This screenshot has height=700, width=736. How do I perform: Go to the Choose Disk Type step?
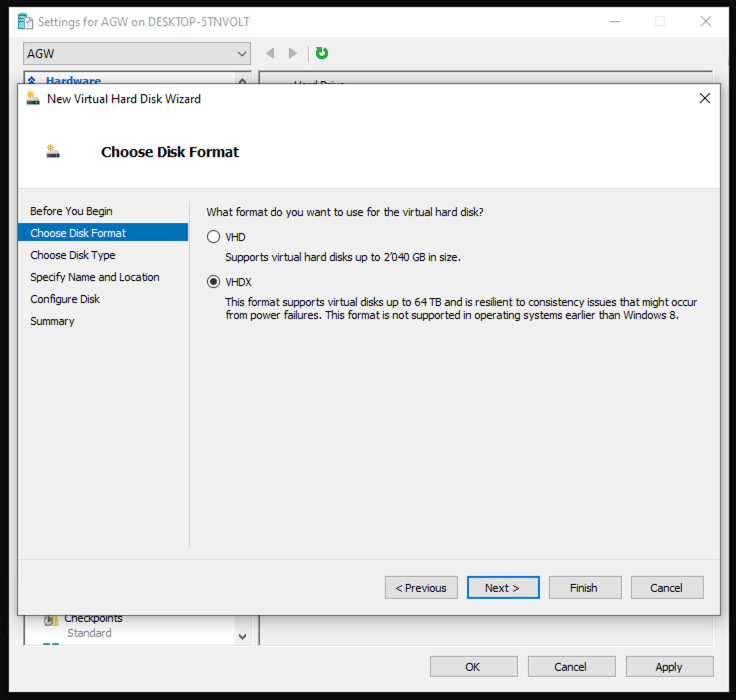click(73, 255)
